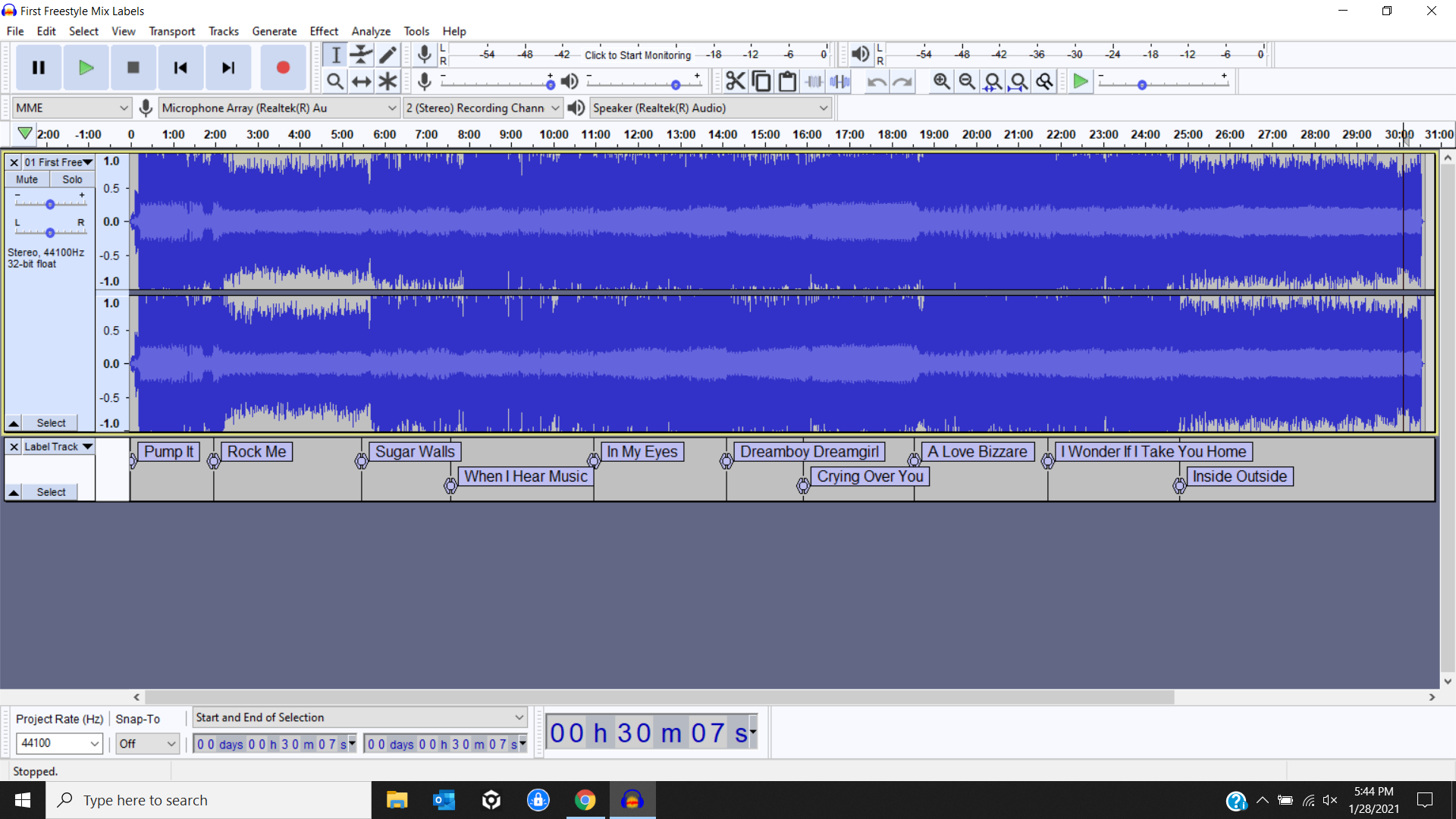Select the Selection tool
Viewport: 1456px width, 819px height.
tap(336, 54)
